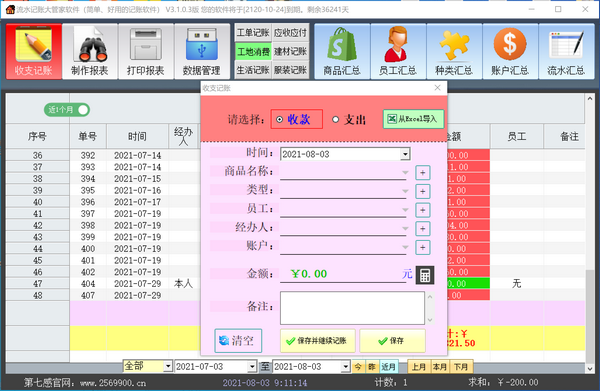This screenshot has height=391, width=600.
Task: Open the calculator next to 金额
Action: point(425,275)
